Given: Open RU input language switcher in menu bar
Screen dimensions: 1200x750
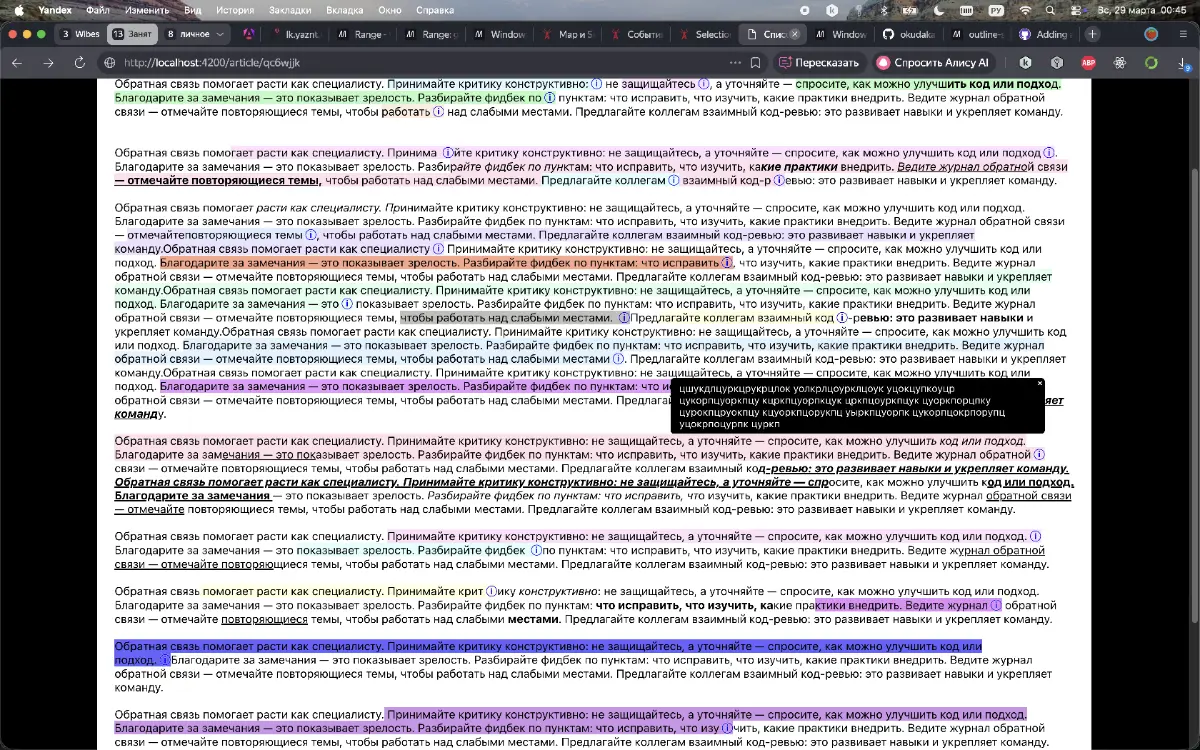Looking at the screenshot, I should point(995,9).
